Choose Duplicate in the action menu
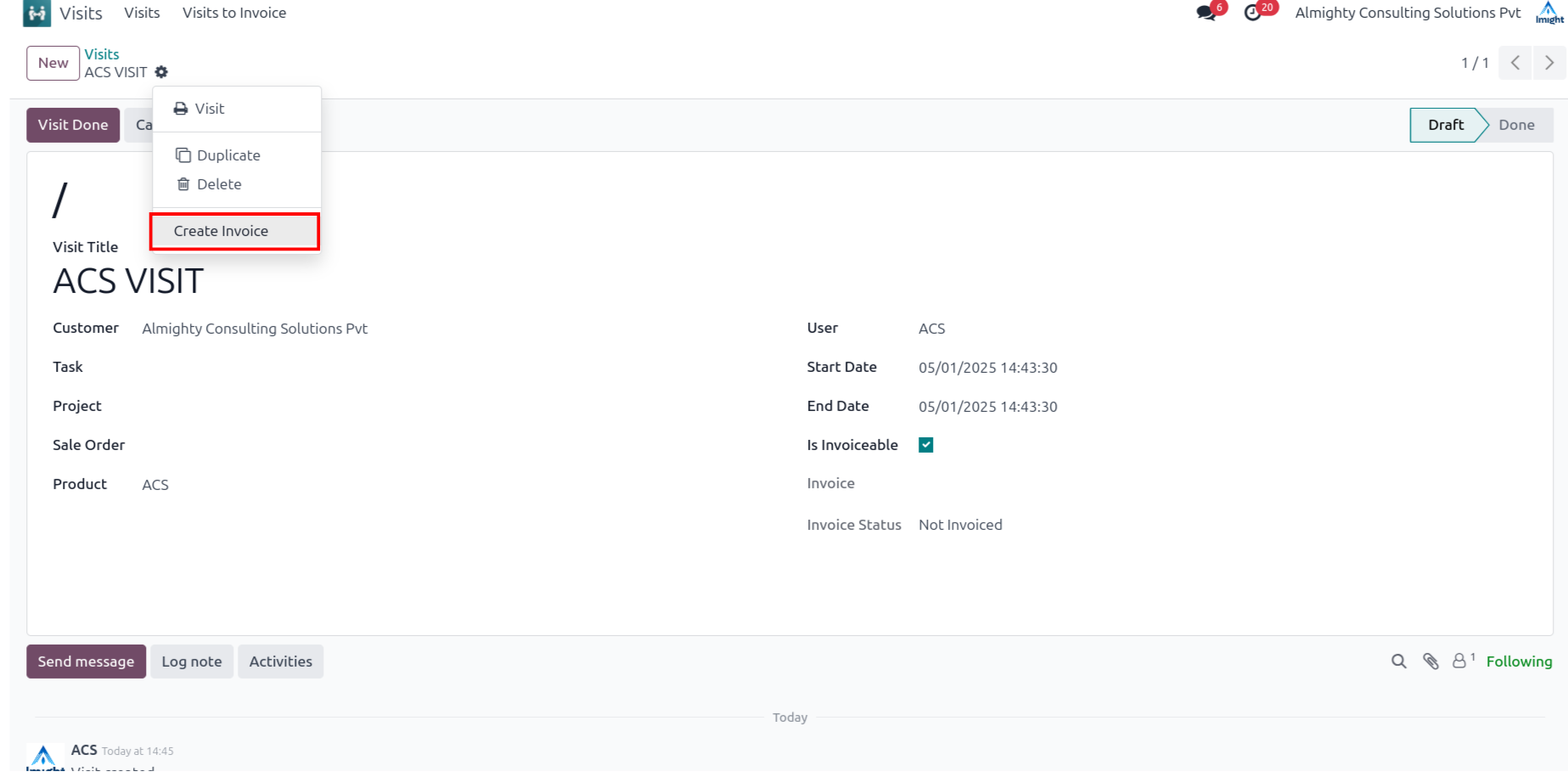 [228, 155]
